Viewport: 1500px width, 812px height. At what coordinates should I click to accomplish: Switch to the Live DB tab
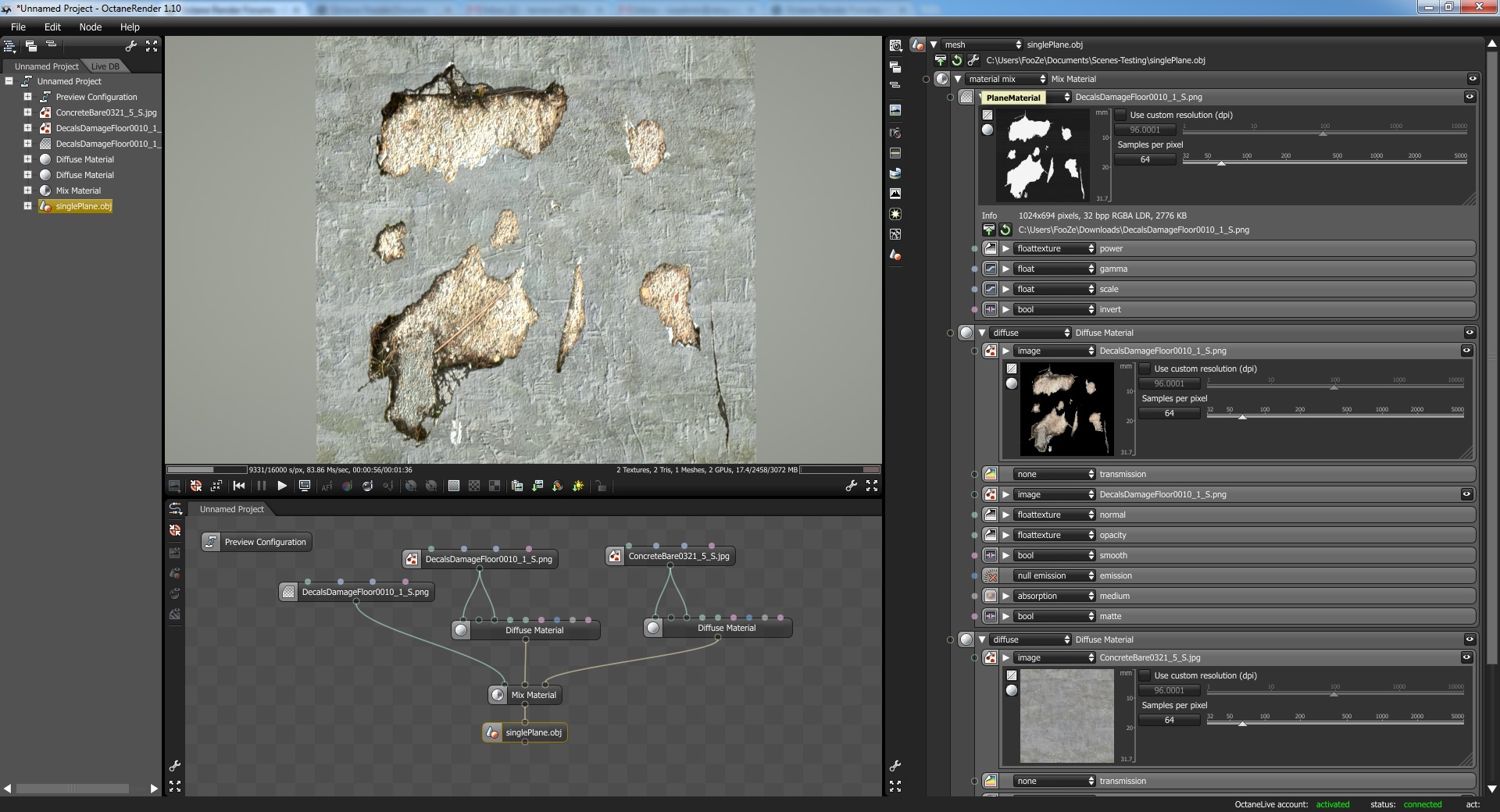pos(105,66)
